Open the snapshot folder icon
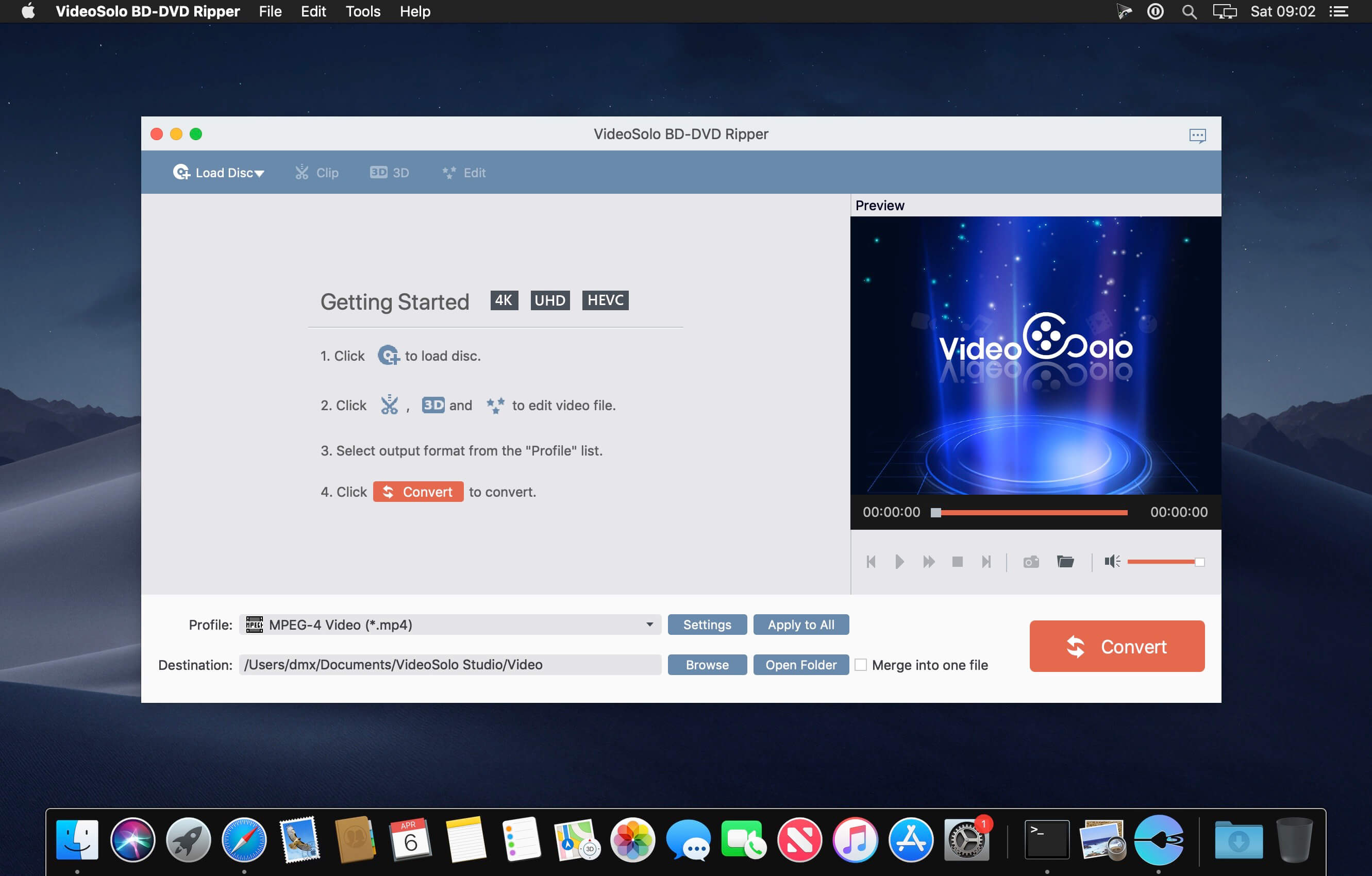This screenshot has height=876, width=1372. tap(1065, 562)
